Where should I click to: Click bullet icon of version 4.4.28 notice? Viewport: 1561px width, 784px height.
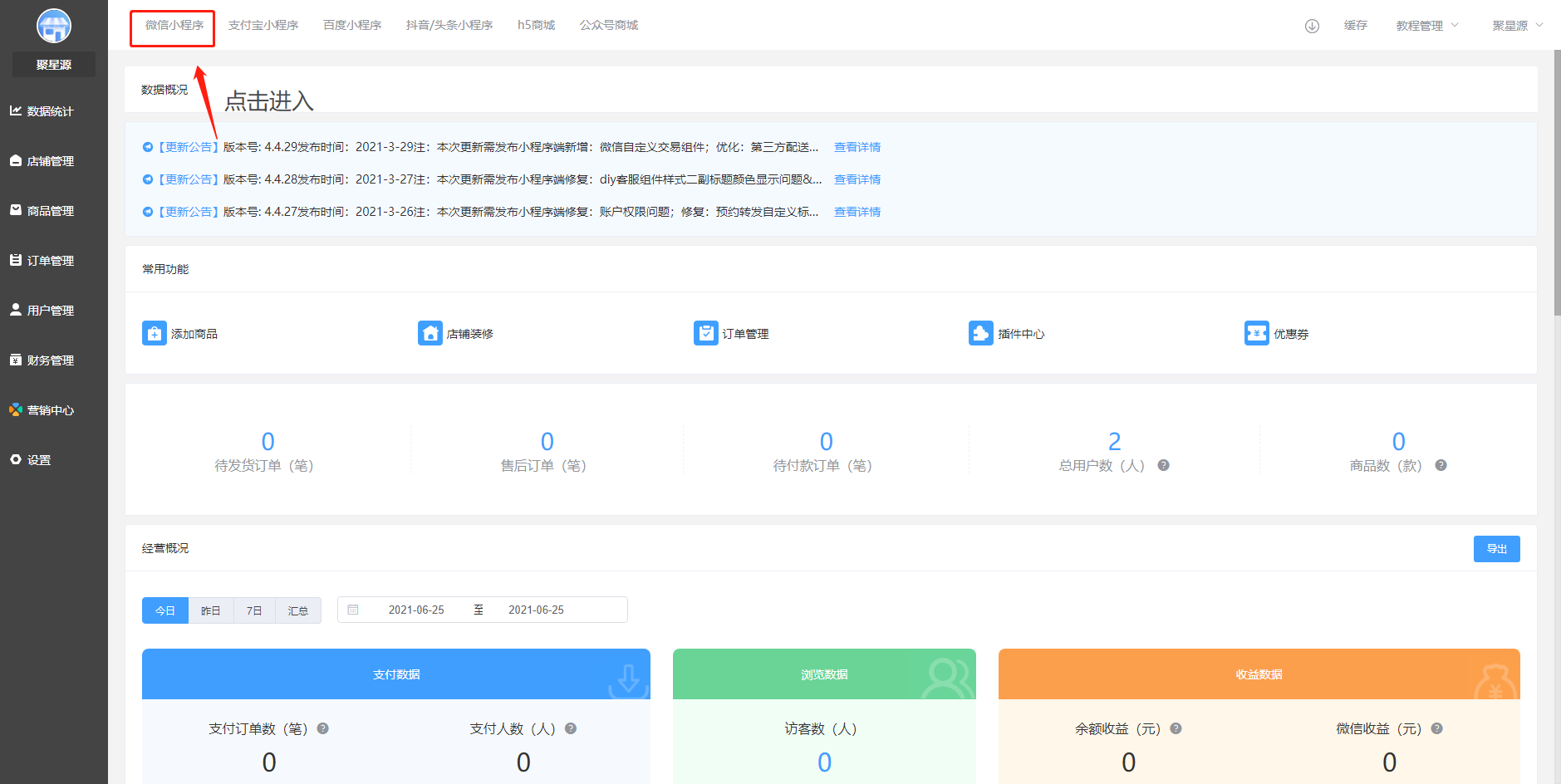pyautogui.click(x=148, y=179)
